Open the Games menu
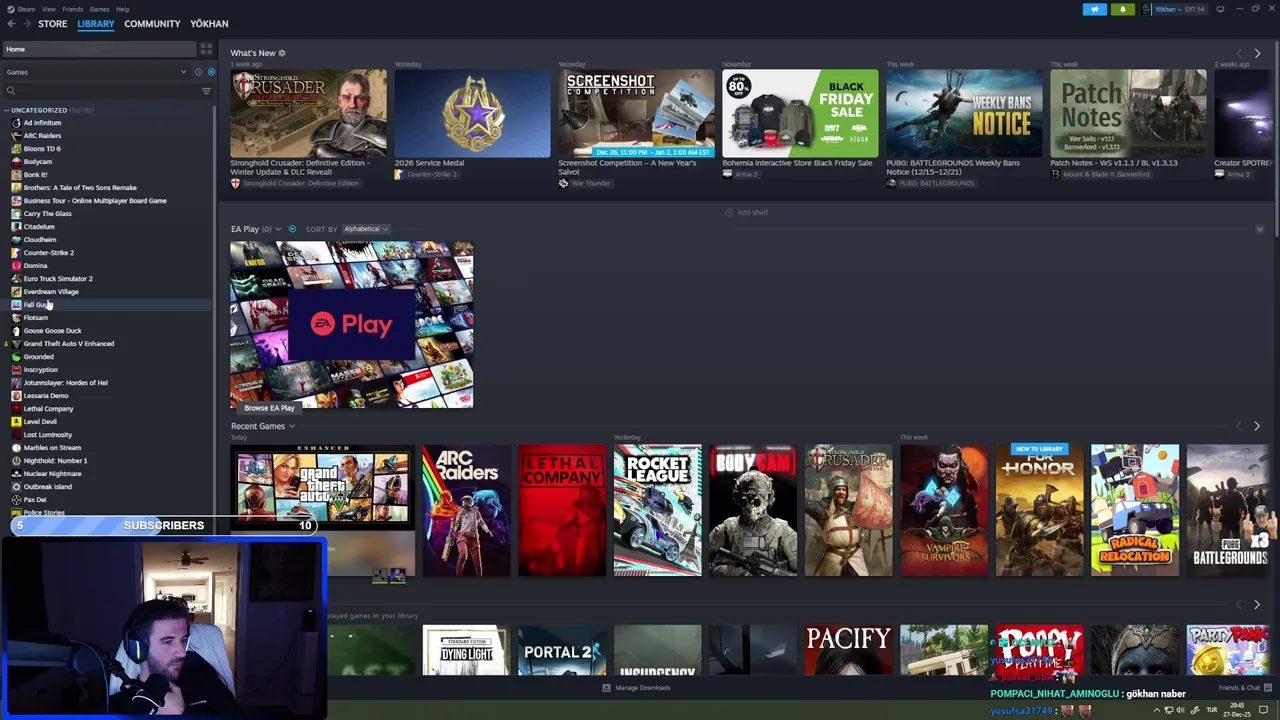 (99, 9)
